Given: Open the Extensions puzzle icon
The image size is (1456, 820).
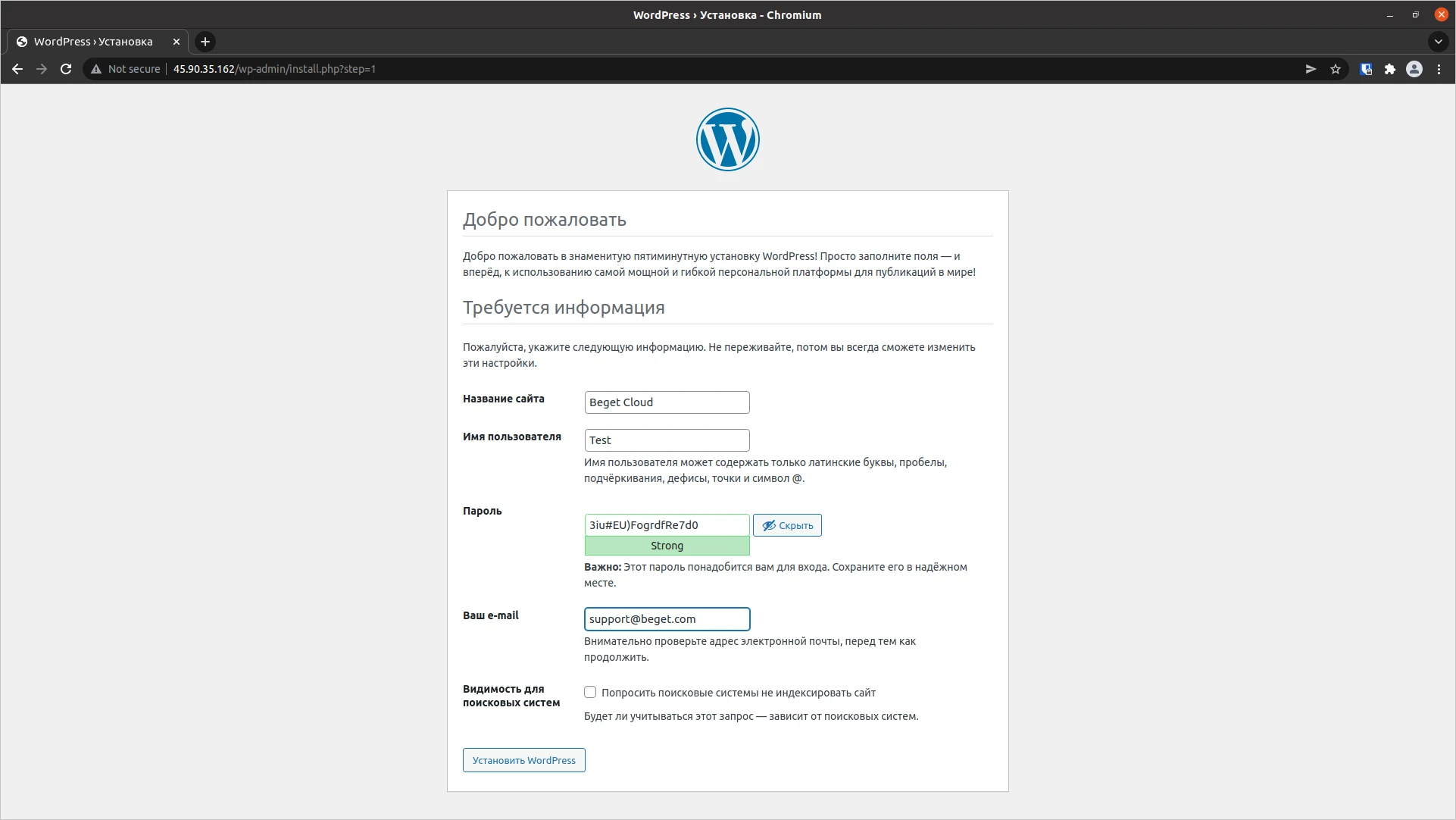Looking at the screenshot, I should coord(1389,69).
